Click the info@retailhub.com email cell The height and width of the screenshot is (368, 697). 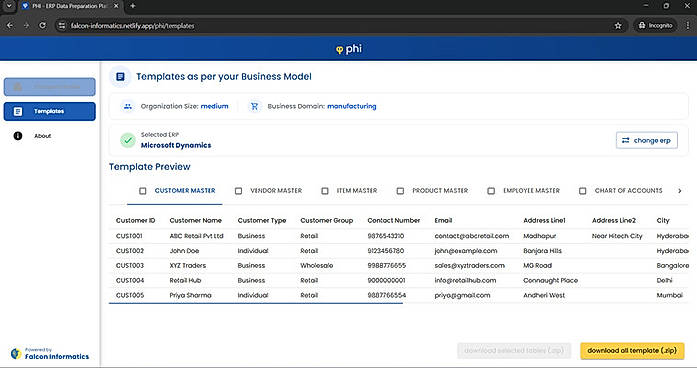pyautogui.click(x=465, y=280)
